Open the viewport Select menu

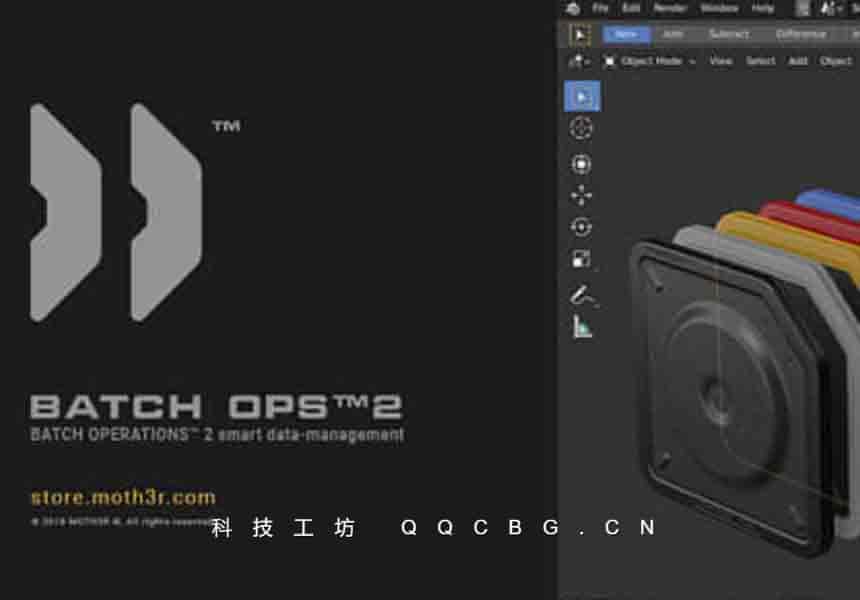[760, 61]
